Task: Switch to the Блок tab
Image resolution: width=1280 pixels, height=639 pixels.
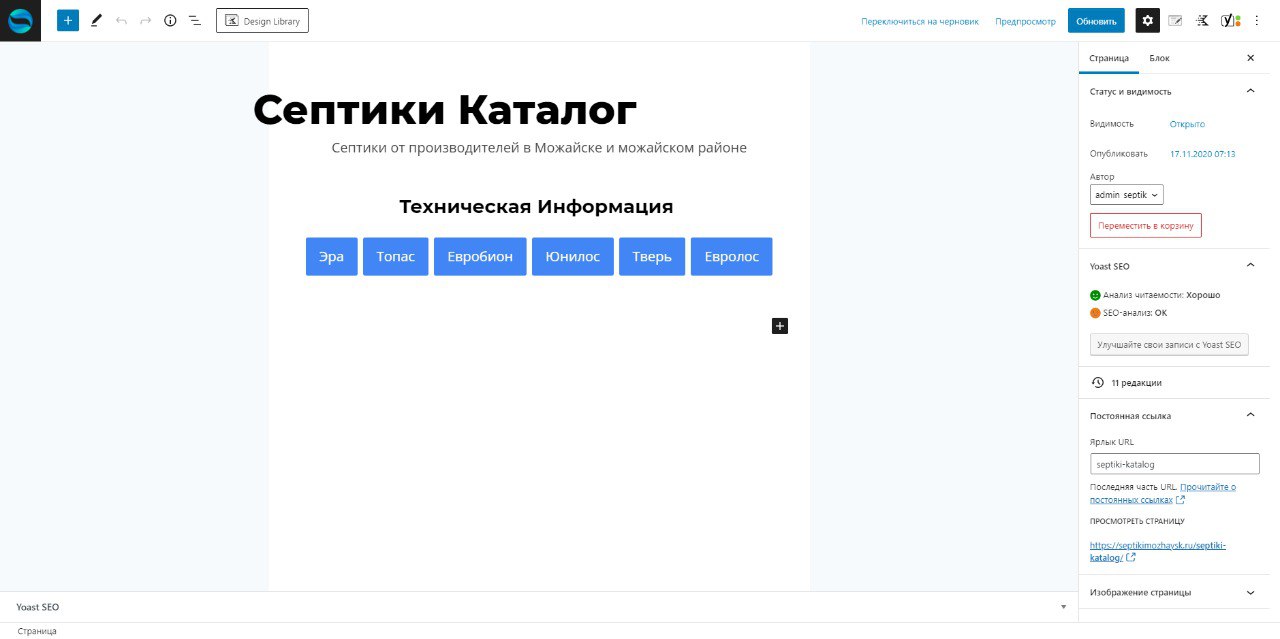Action: (1159, 58)
